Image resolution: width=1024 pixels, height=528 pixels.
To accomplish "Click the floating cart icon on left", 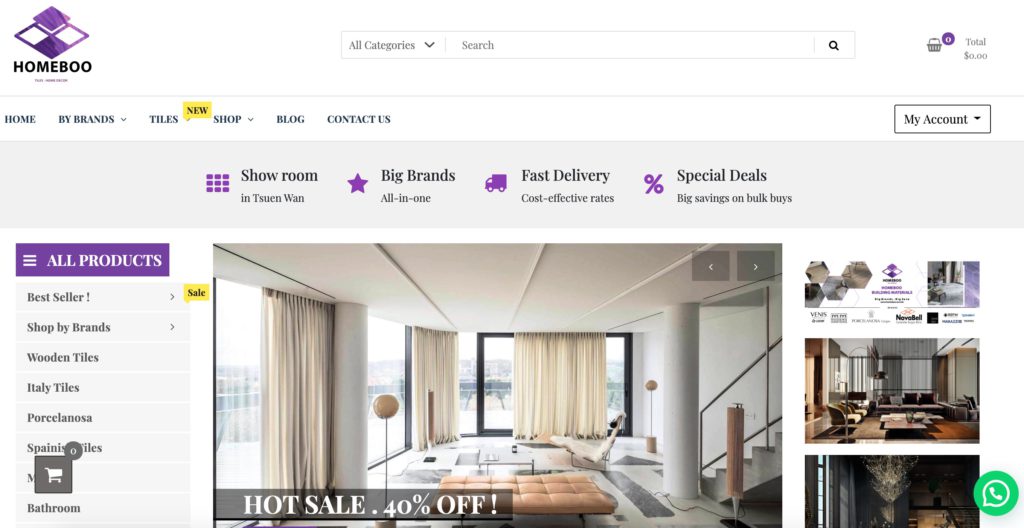I will point(54,474).
